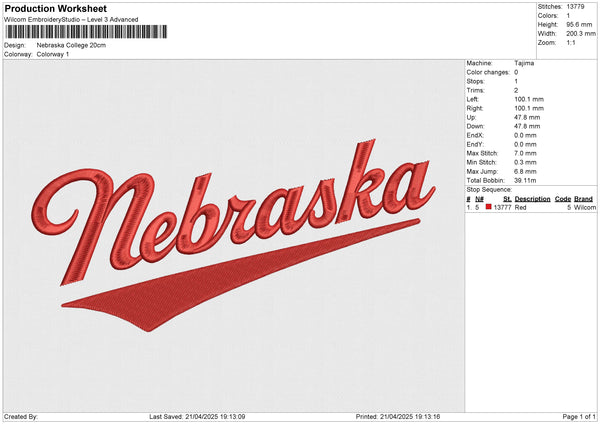
Task: Click the Width value 200.3 mm
Action: (581, 34)
